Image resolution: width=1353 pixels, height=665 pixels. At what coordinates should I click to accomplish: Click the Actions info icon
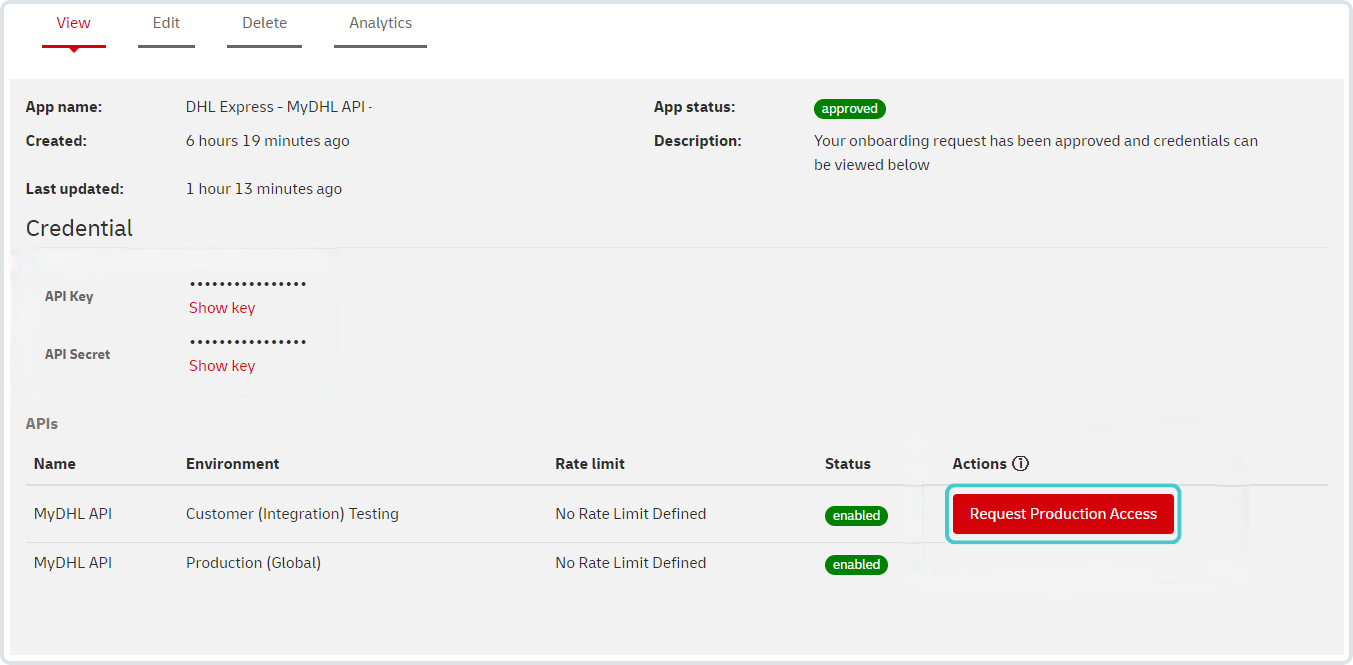[1020, 464]
